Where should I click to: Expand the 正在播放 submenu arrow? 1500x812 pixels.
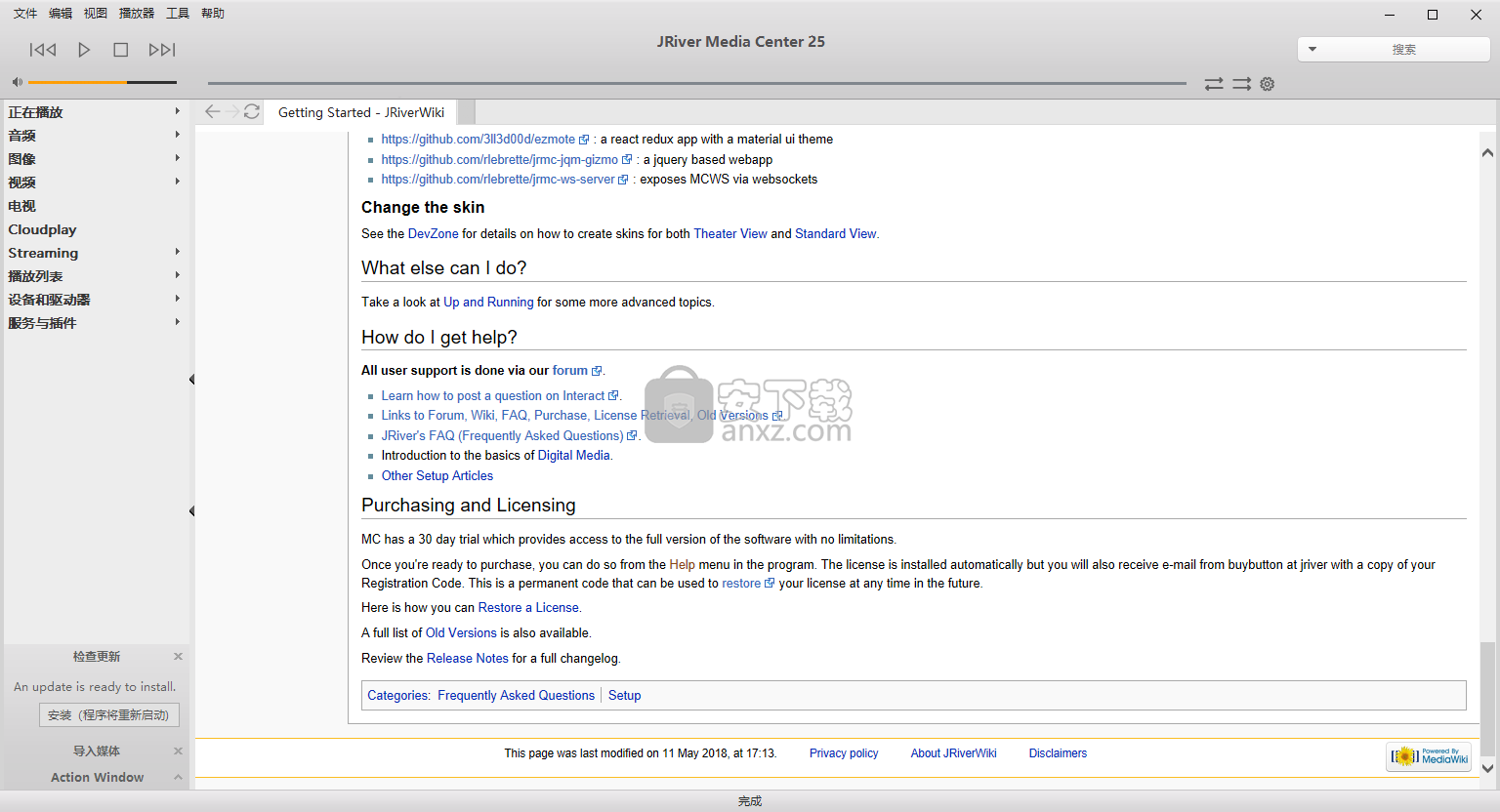tap(177, 111)
